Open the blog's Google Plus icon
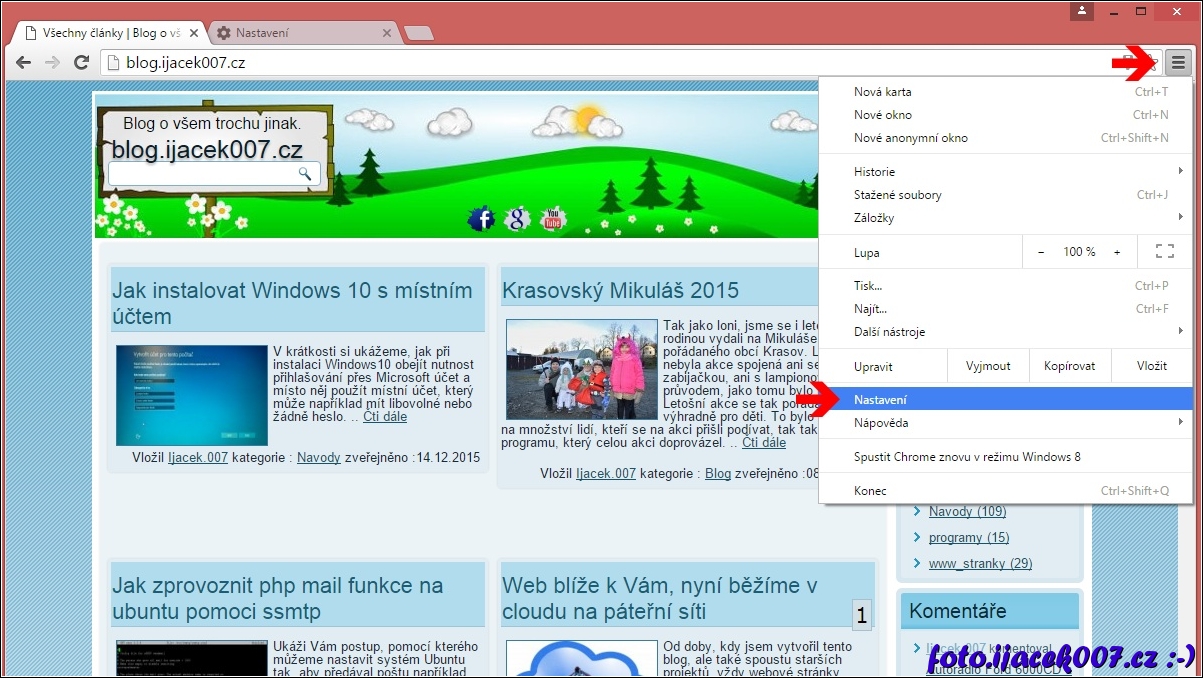The height and width of the screenshot is (678, 1203). pyautogui.click(x=517, y=219)
